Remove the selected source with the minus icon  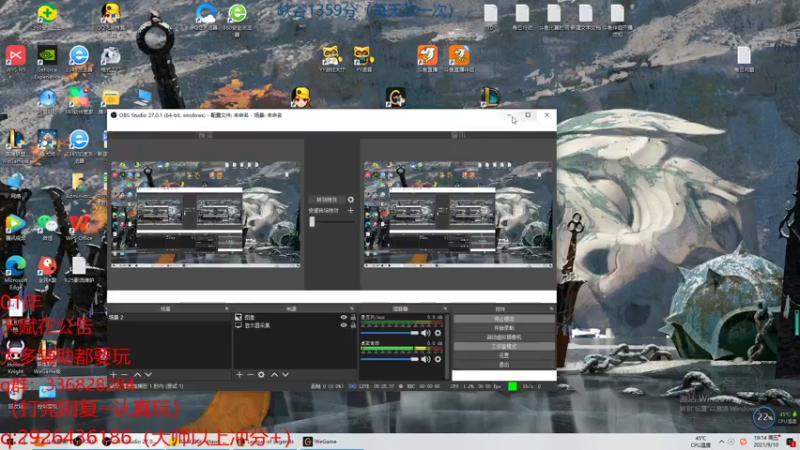(250, 374)
